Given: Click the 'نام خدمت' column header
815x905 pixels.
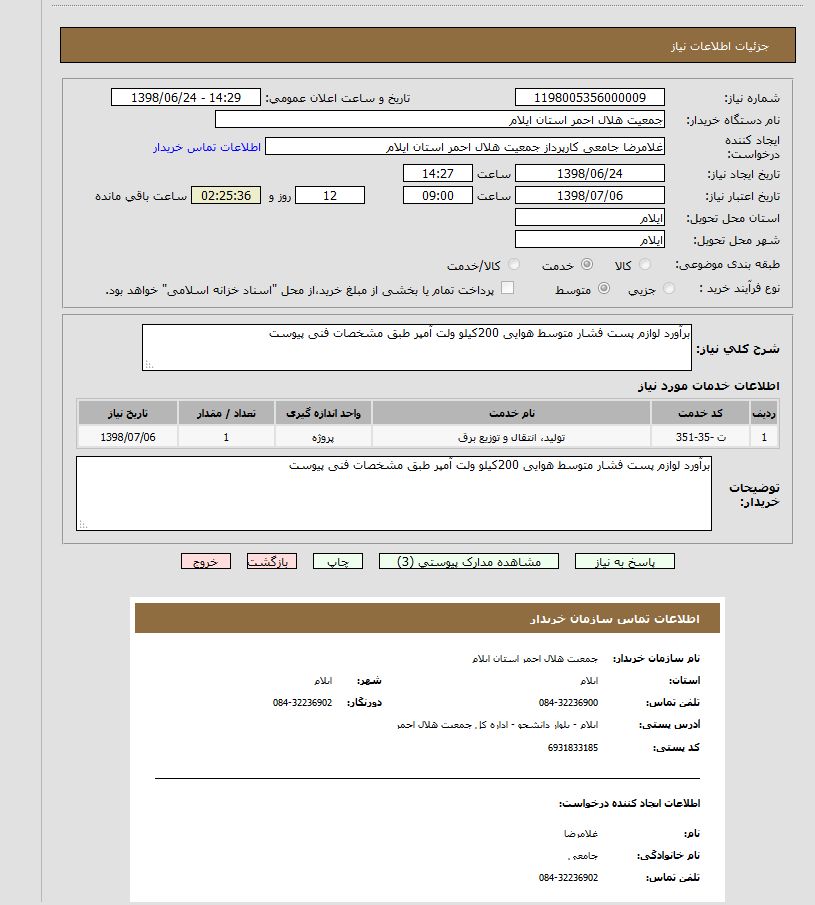Looking at the screenshot, I should (x=511, y=413).
